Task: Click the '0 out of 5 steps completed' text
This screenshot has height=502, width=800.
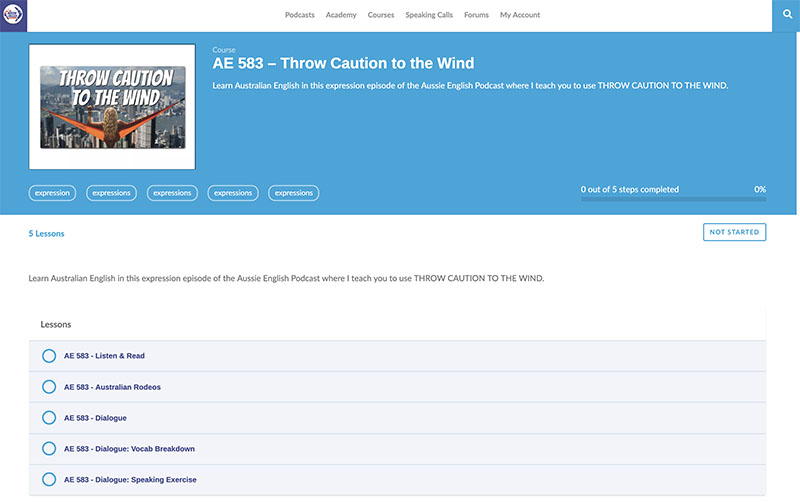Action: point(630,189)
